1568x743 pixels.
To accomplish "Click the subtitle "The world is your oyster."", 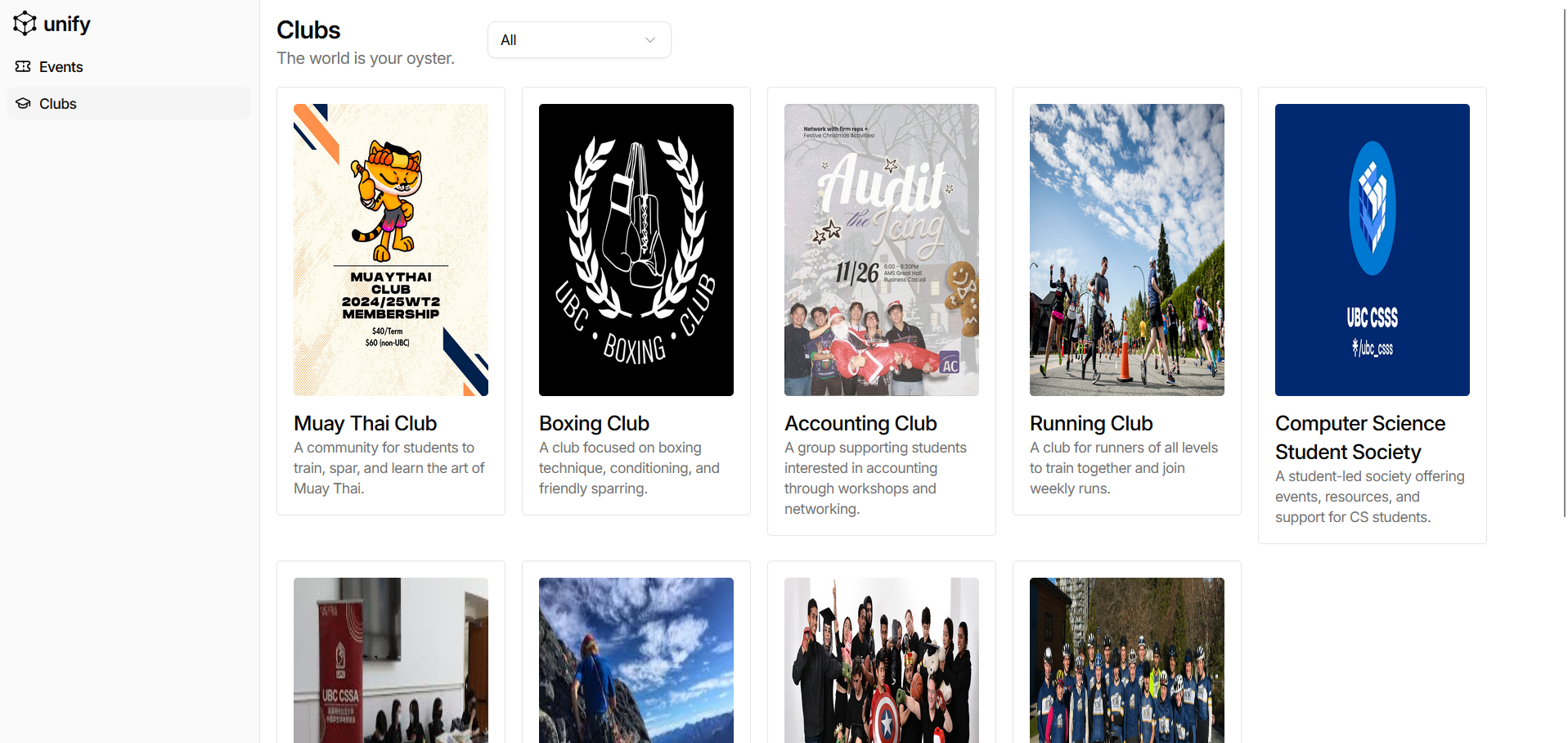I will point(366,58).
